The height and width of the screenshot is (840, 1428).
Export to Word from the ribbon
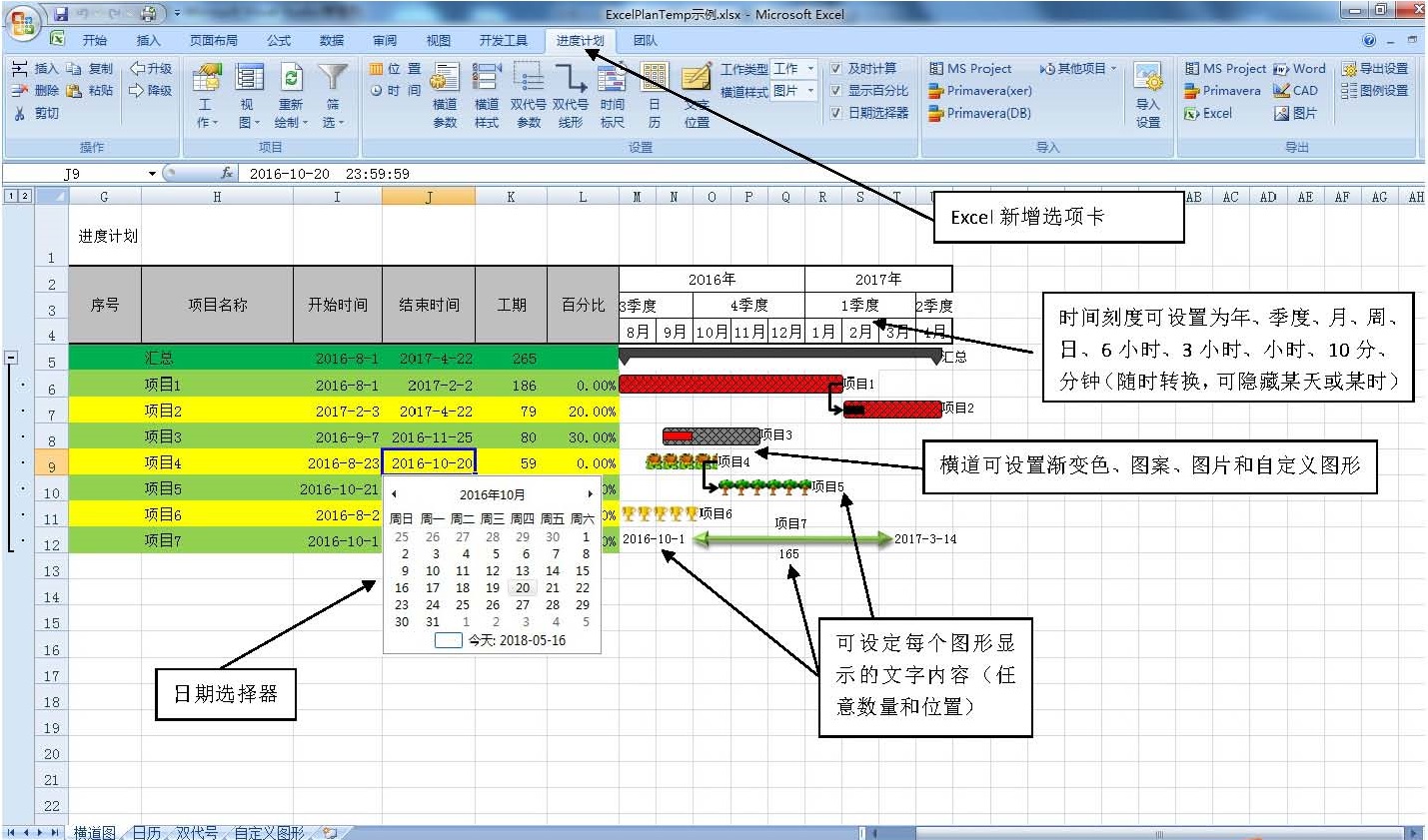(x=1299, y=69)
